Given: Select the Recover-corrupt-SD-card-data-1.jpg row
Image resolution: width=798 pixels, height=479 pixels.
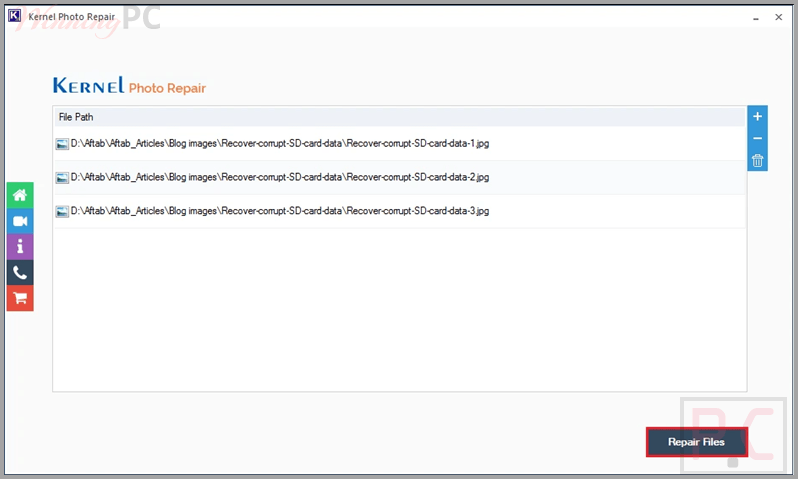Looking at the screenshot, I should point(400,144).
